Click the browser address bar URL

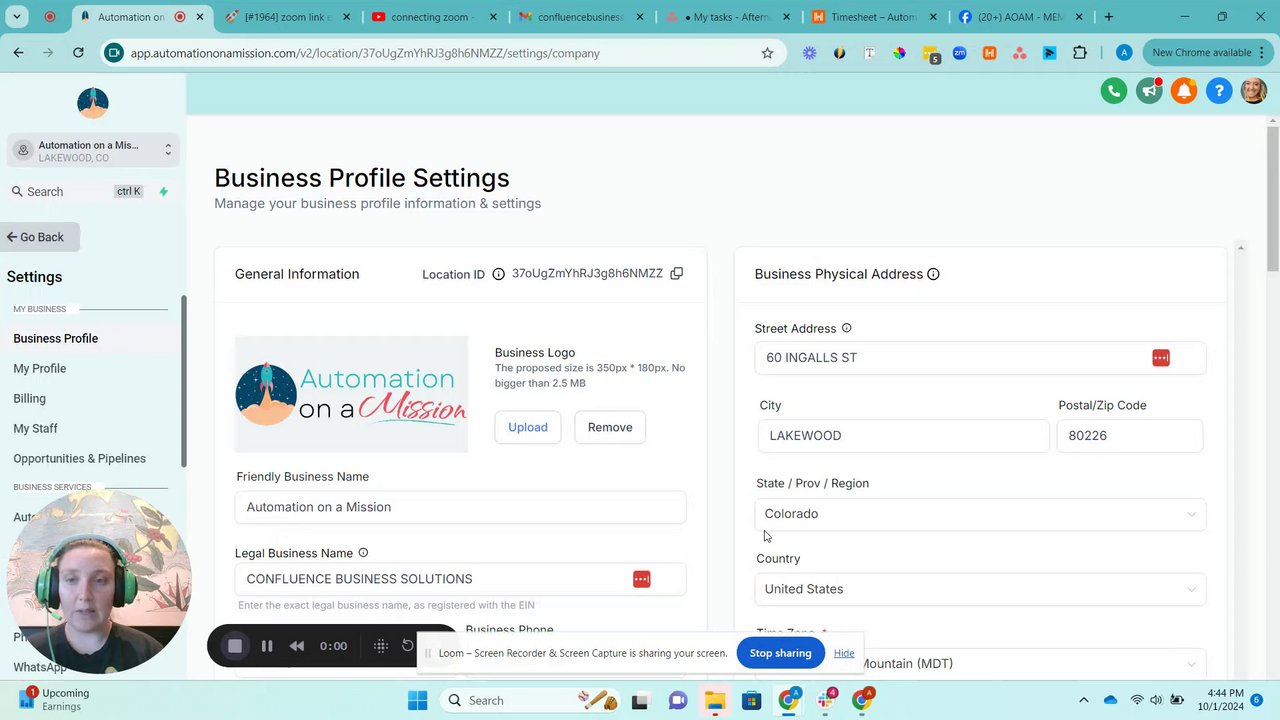coord(365,53)
